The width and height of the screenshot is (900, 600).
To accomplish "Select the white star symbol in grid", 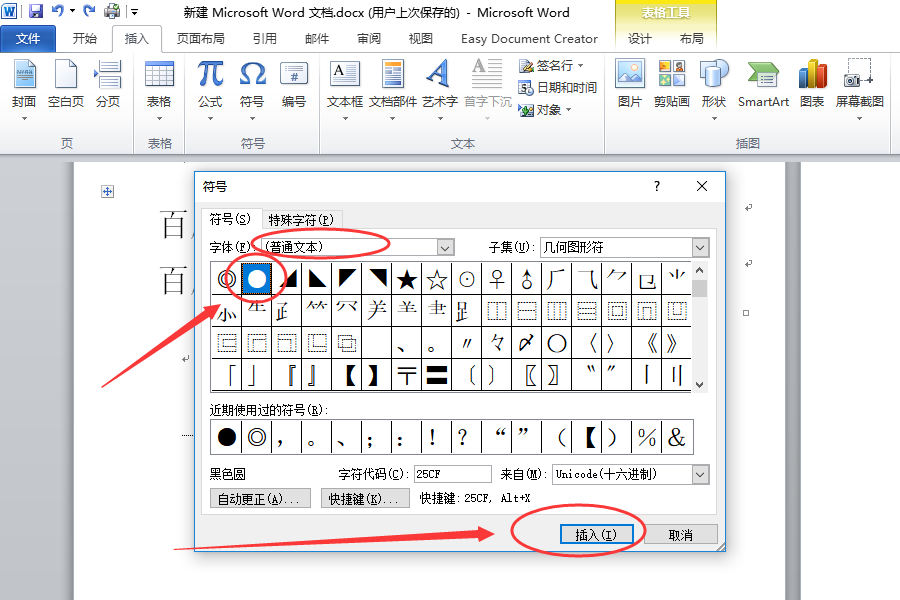I will [x=437, y=279].
